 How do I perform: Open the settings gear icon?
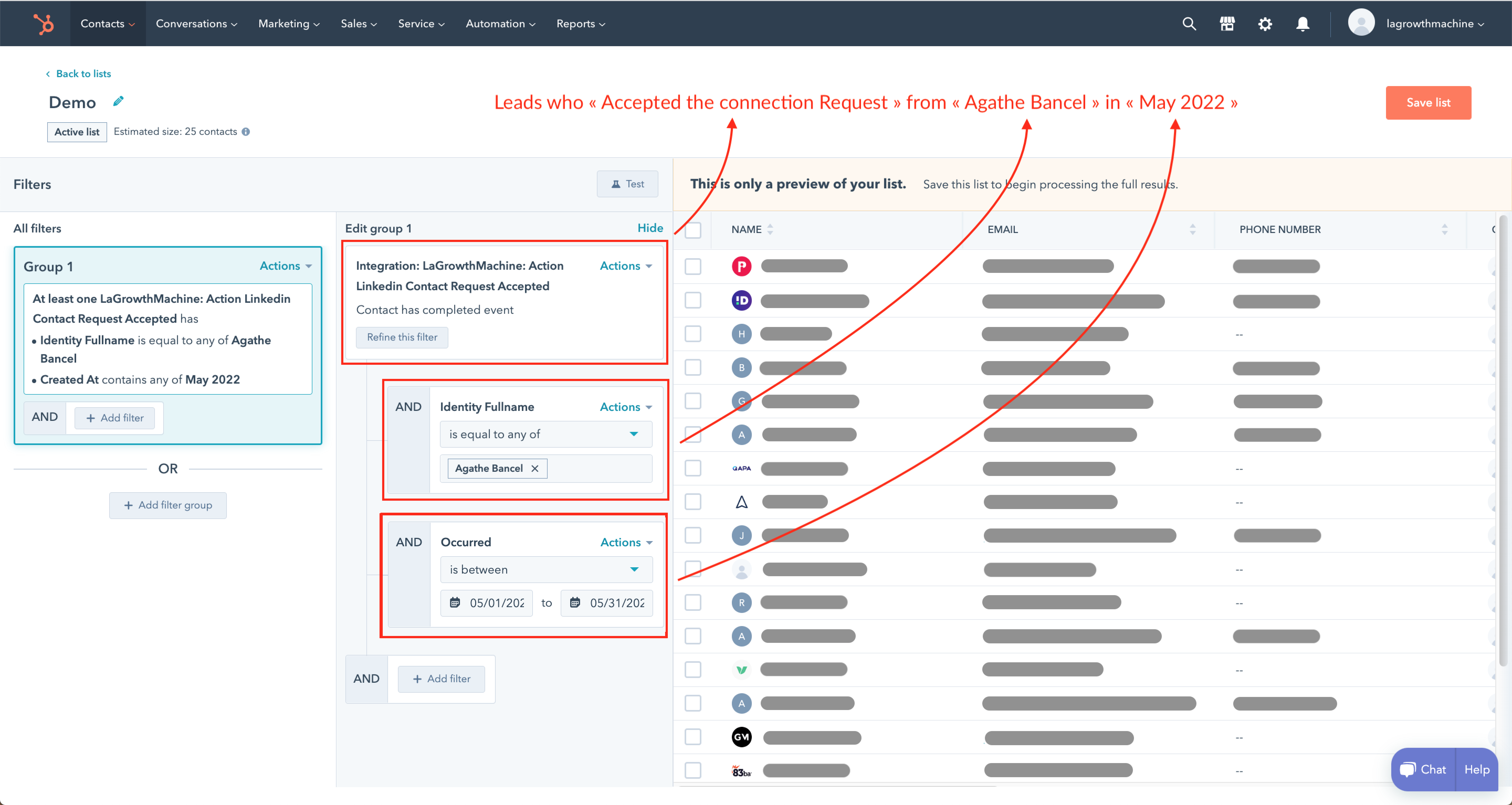tap(1265, 24)
